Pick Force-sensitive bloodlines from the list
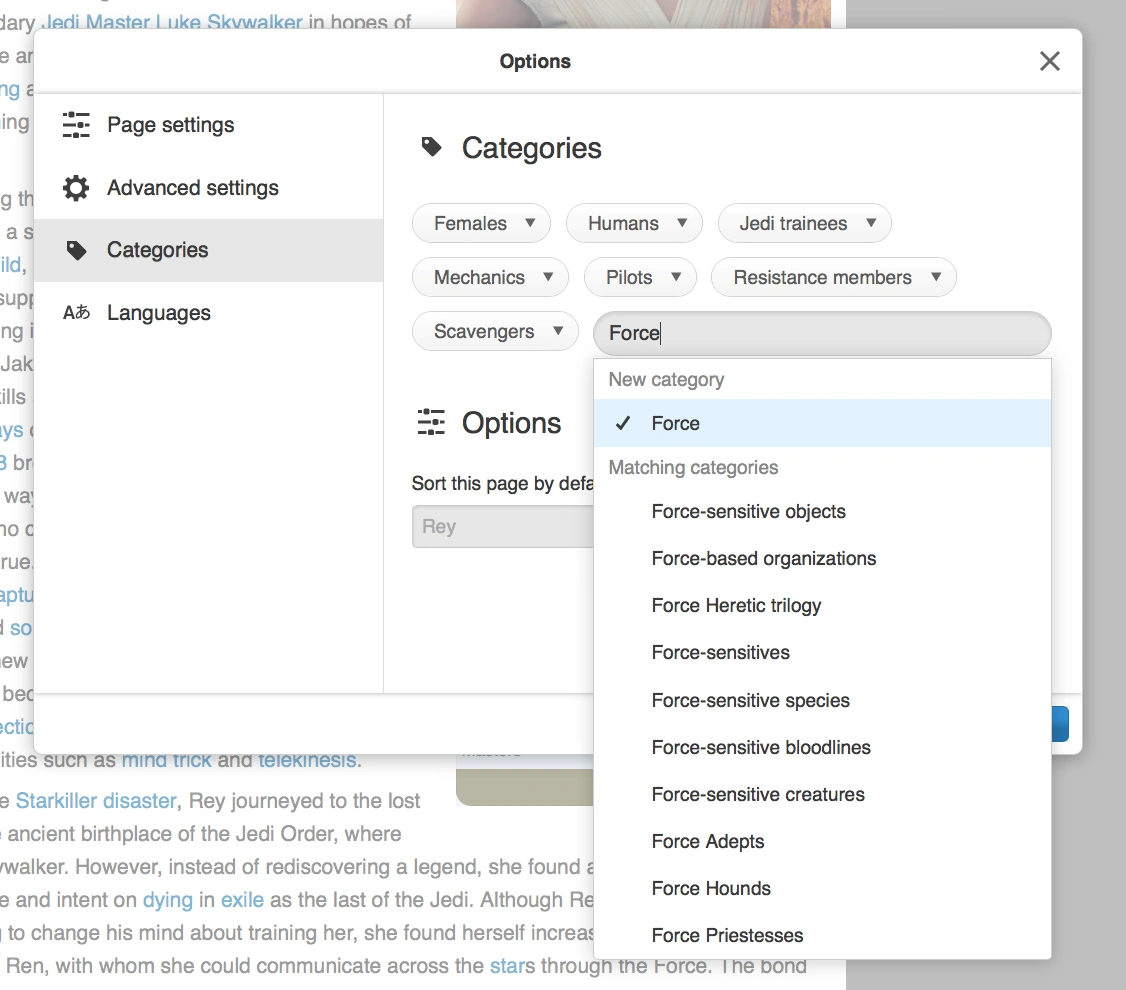This screenshot has width=1126, height=990. coord(760,748)
